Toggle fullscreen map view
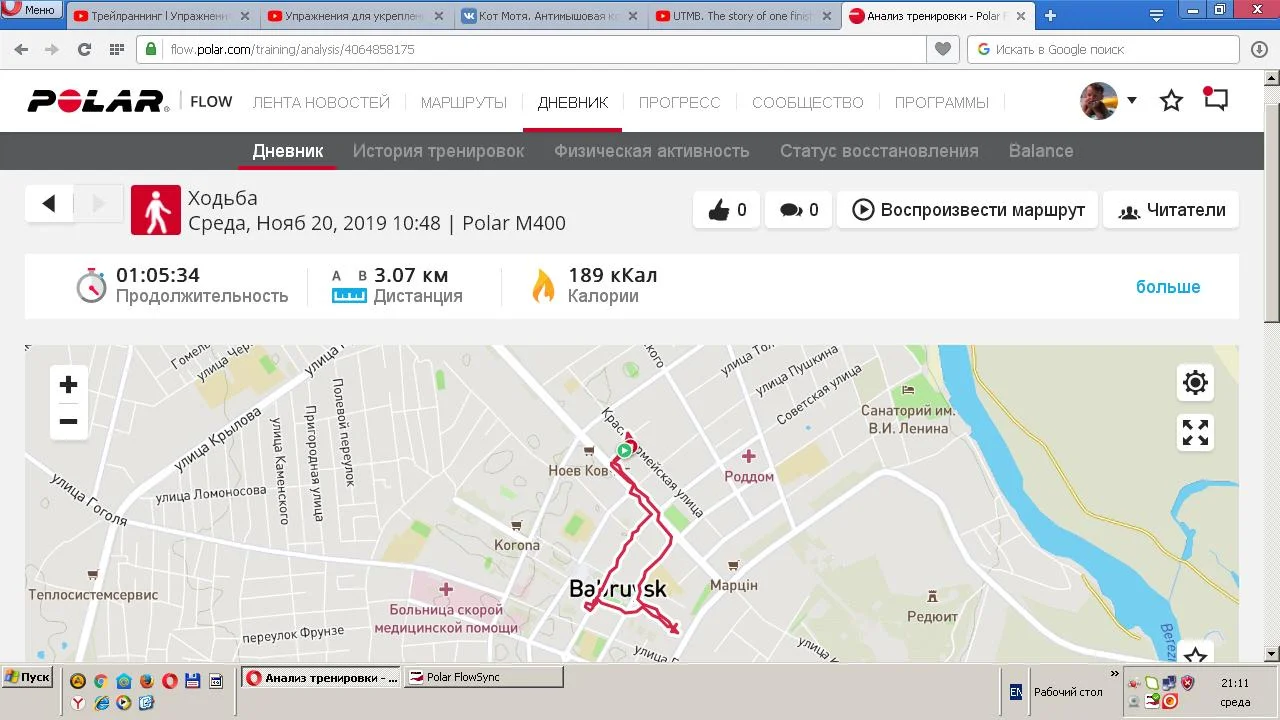The height and width of the screenshot is (720, 1280). click(x=1195, y=432)
